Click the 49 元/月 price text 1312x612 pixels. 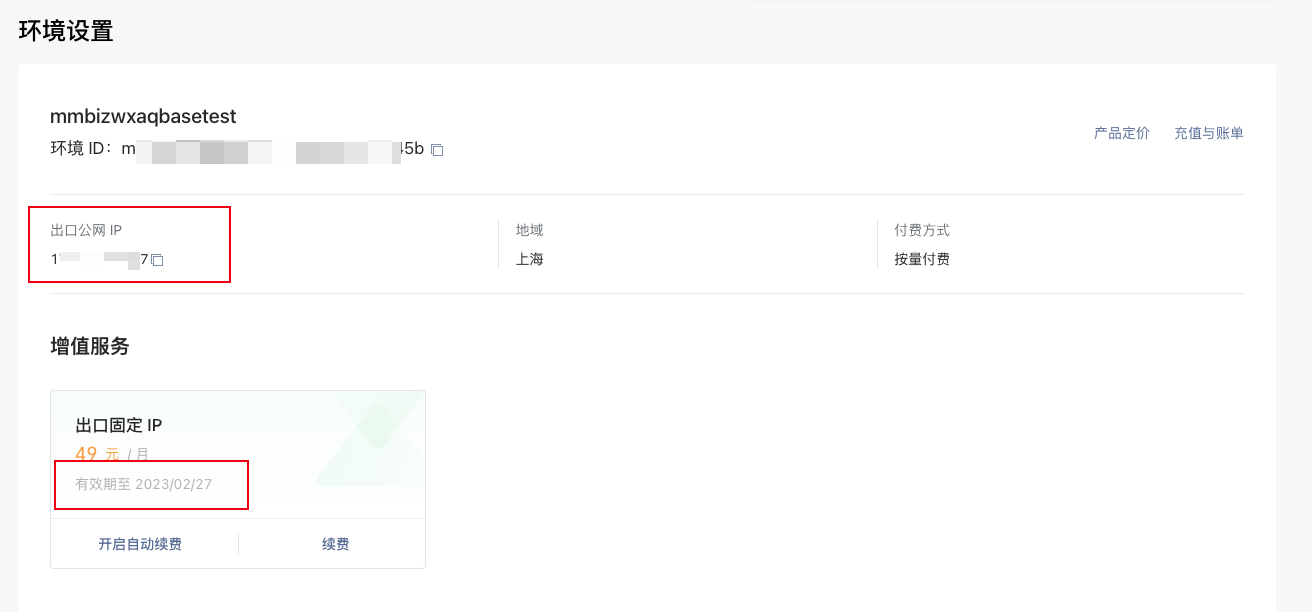[x=112, y=454]
